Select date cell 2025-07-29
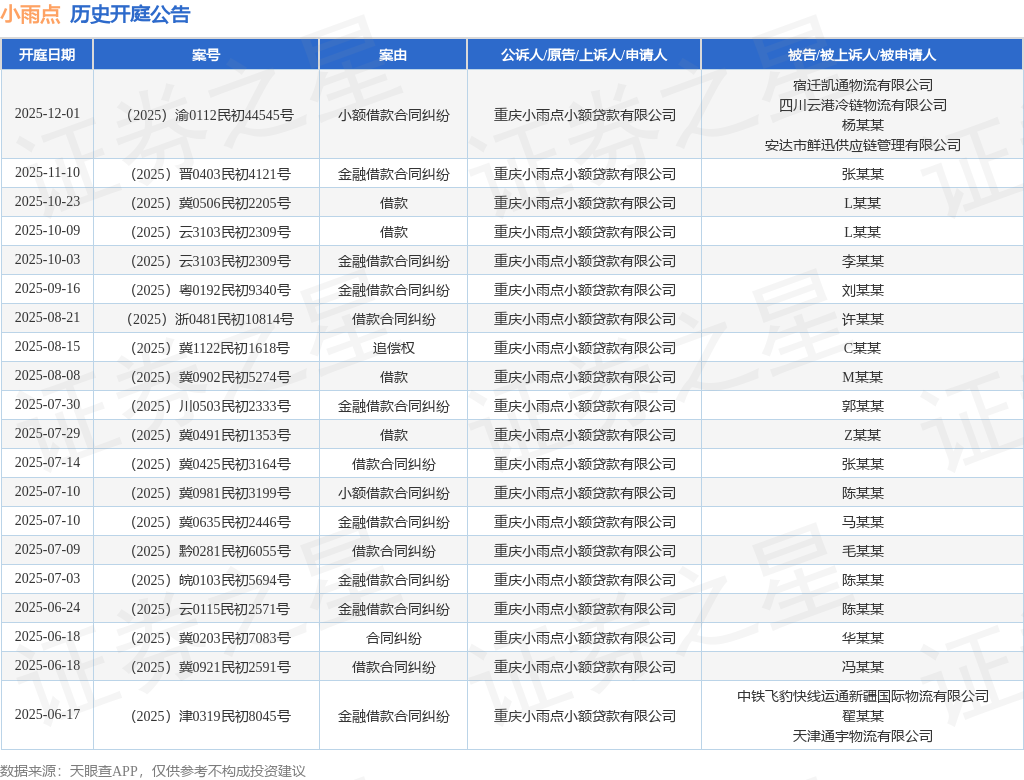Screen dimensions: 1024x780 point(47,433)
